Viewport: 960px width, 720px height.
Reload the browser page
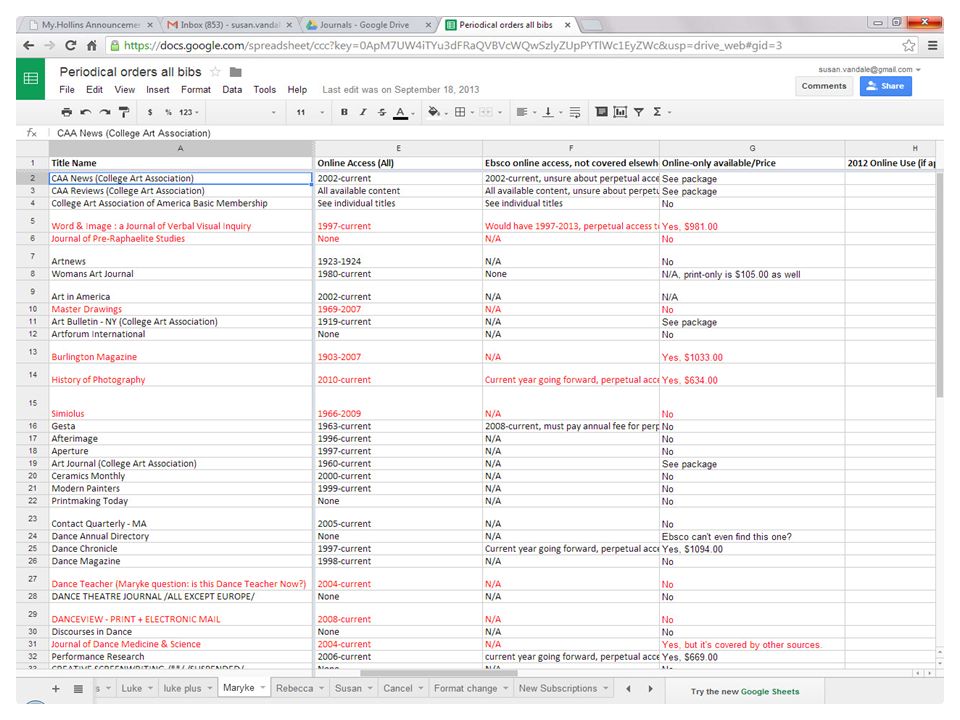(70, 45)
